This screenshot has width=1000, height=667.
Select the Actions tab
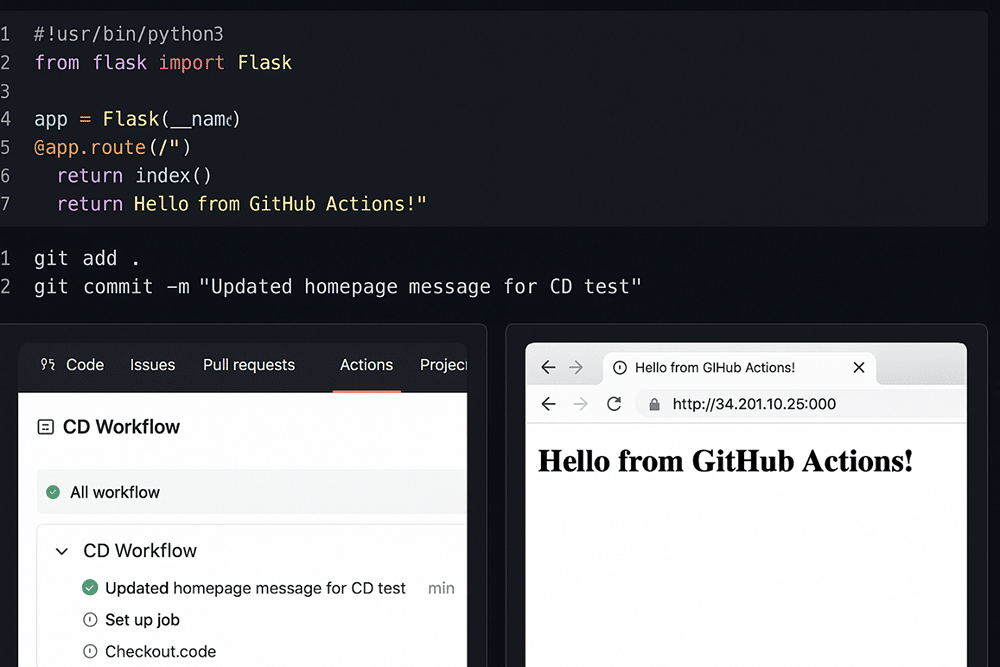pyautogui.click(x=366, y=365)
